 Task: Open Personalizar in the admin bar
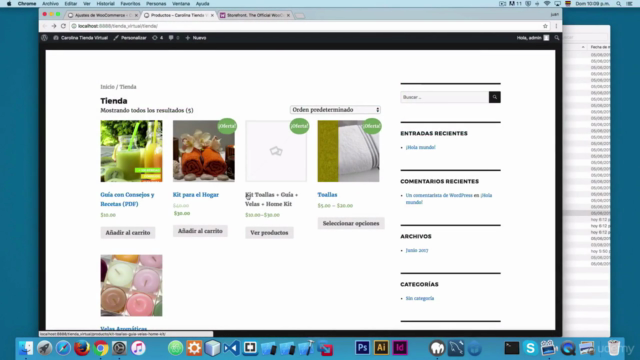(130, 38)
